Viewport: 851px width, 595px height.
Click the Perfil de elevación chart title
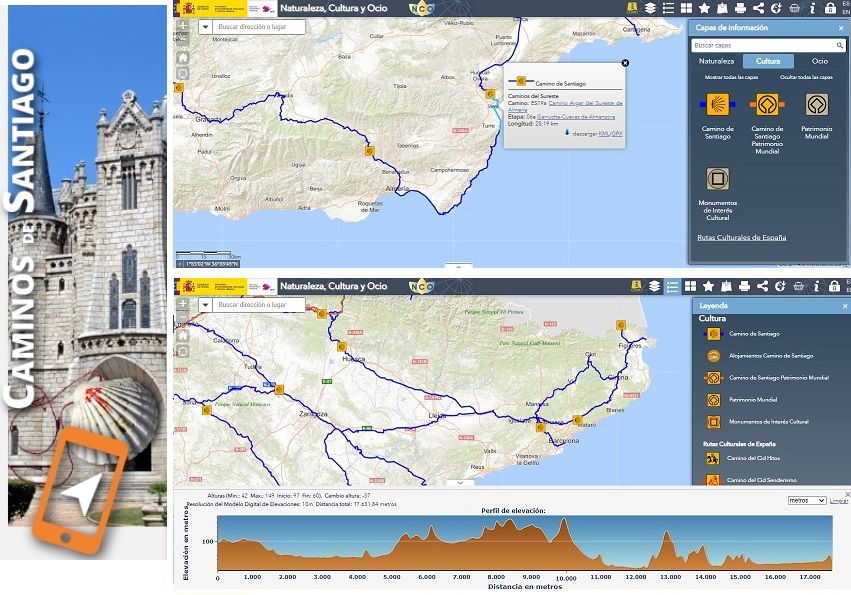[x=513, y=510]
